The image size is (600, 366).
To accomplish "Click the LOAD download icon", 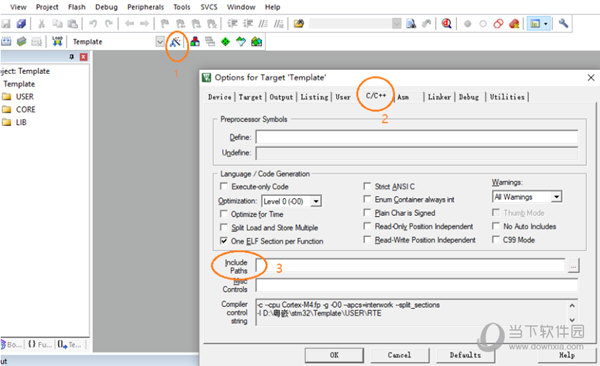I will [57, 41].
